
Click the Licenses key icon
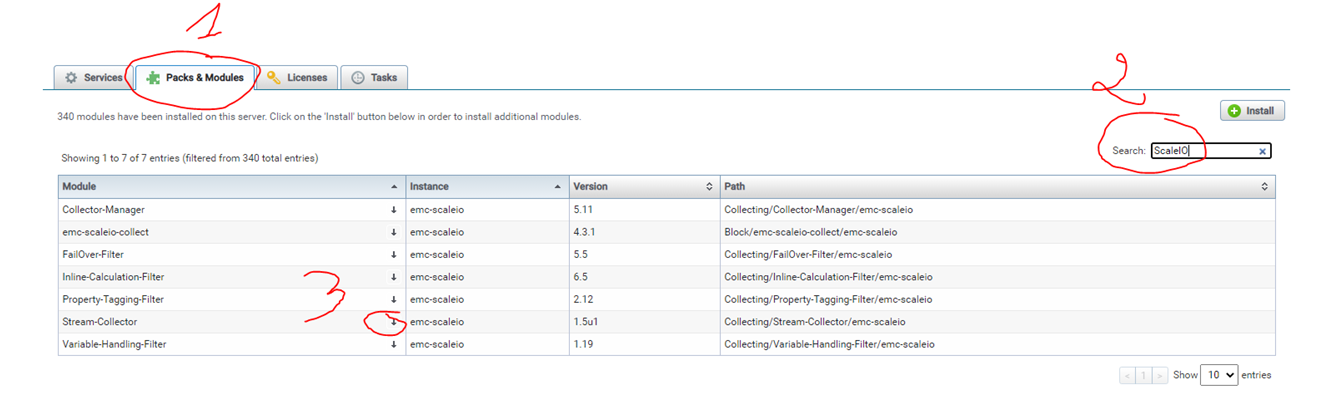(274, 78)
